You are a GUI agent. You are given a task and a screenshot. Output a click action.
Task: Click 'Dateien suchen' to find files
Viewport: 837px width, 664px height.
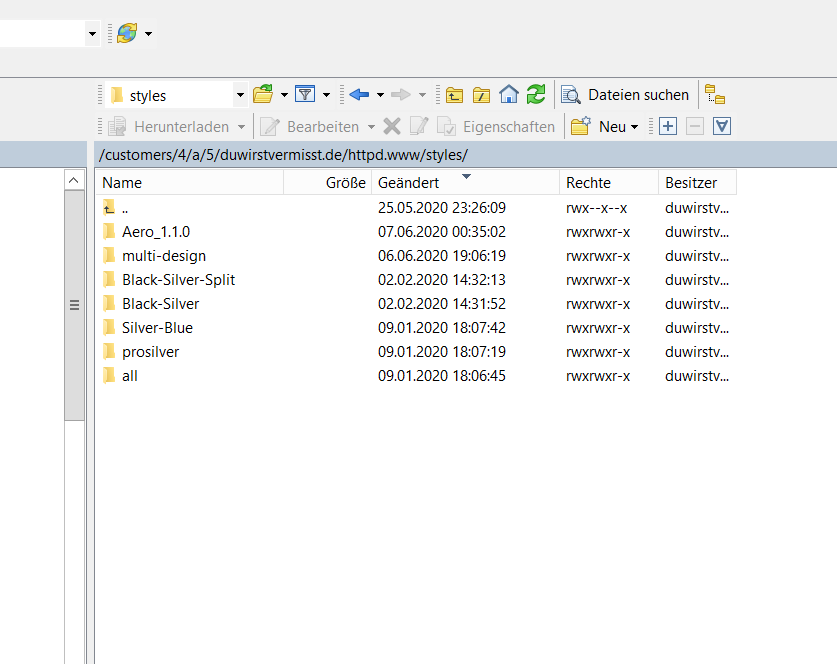[x=625, y=95]
